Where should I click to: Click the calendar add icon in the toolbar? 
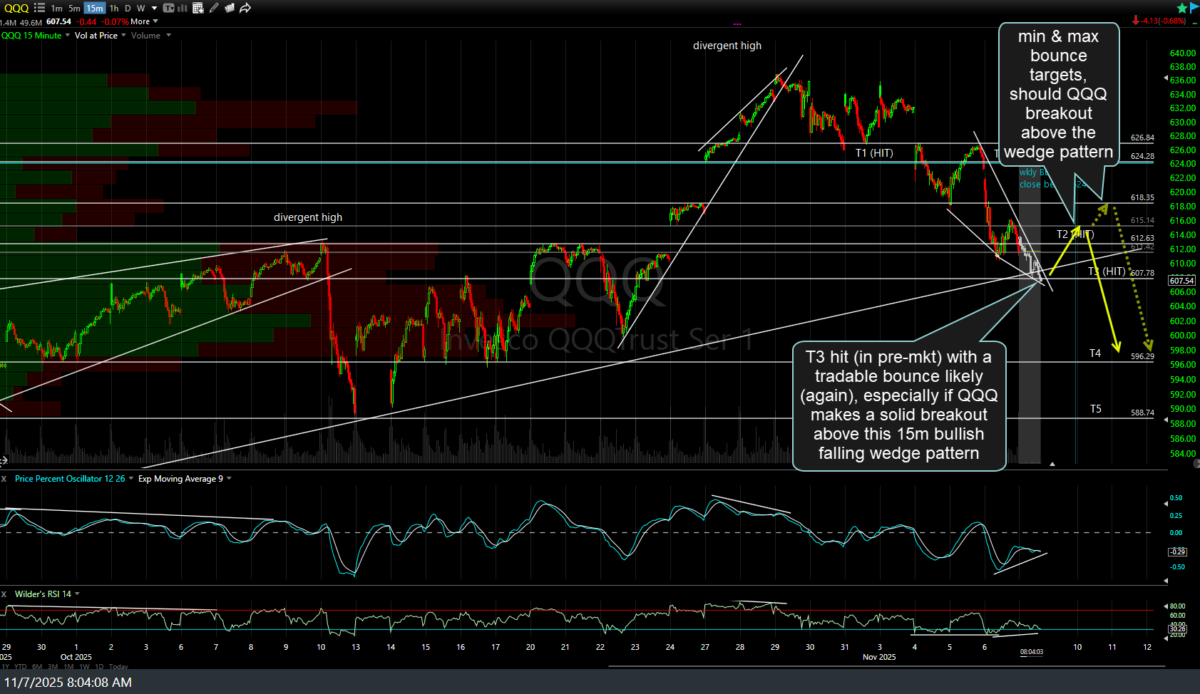tap(197, 8)
